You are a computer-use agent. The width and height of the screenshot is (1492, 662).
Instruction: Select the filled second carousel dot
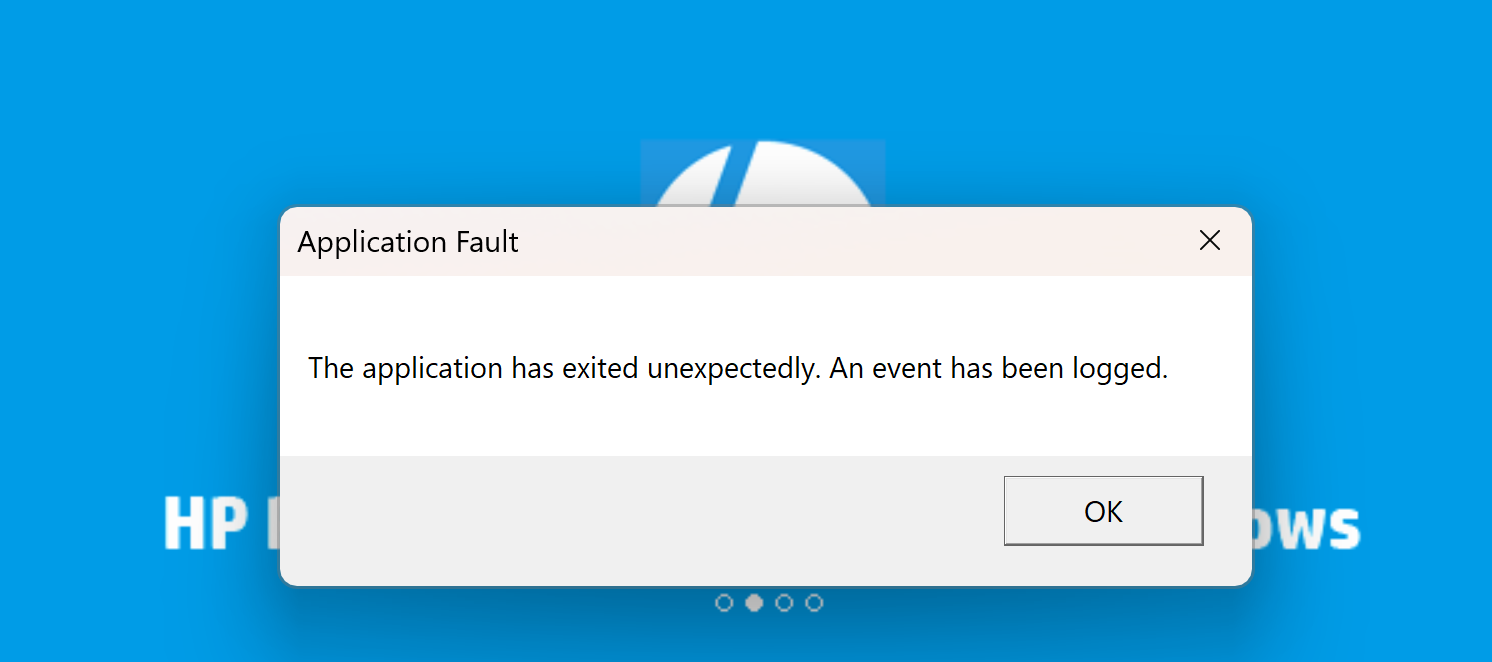pyautogui.click(x=754, y=603)
